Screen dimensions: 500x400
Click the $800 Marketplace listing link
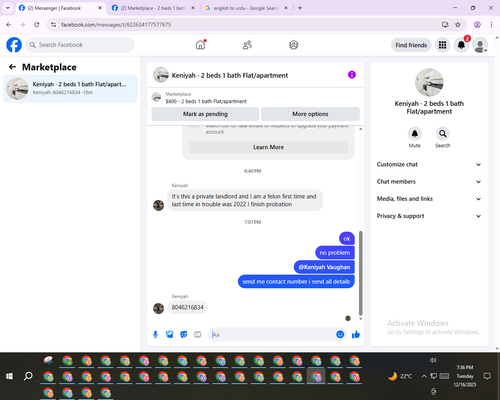[x=206, y=101]
